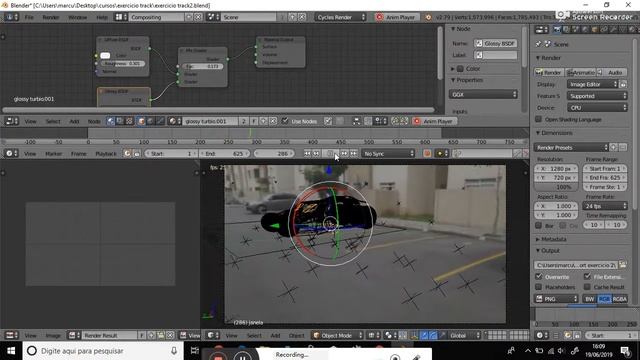Click the Render image button
Viewport: 640px width, 360px height.
(x=549, y=72)
